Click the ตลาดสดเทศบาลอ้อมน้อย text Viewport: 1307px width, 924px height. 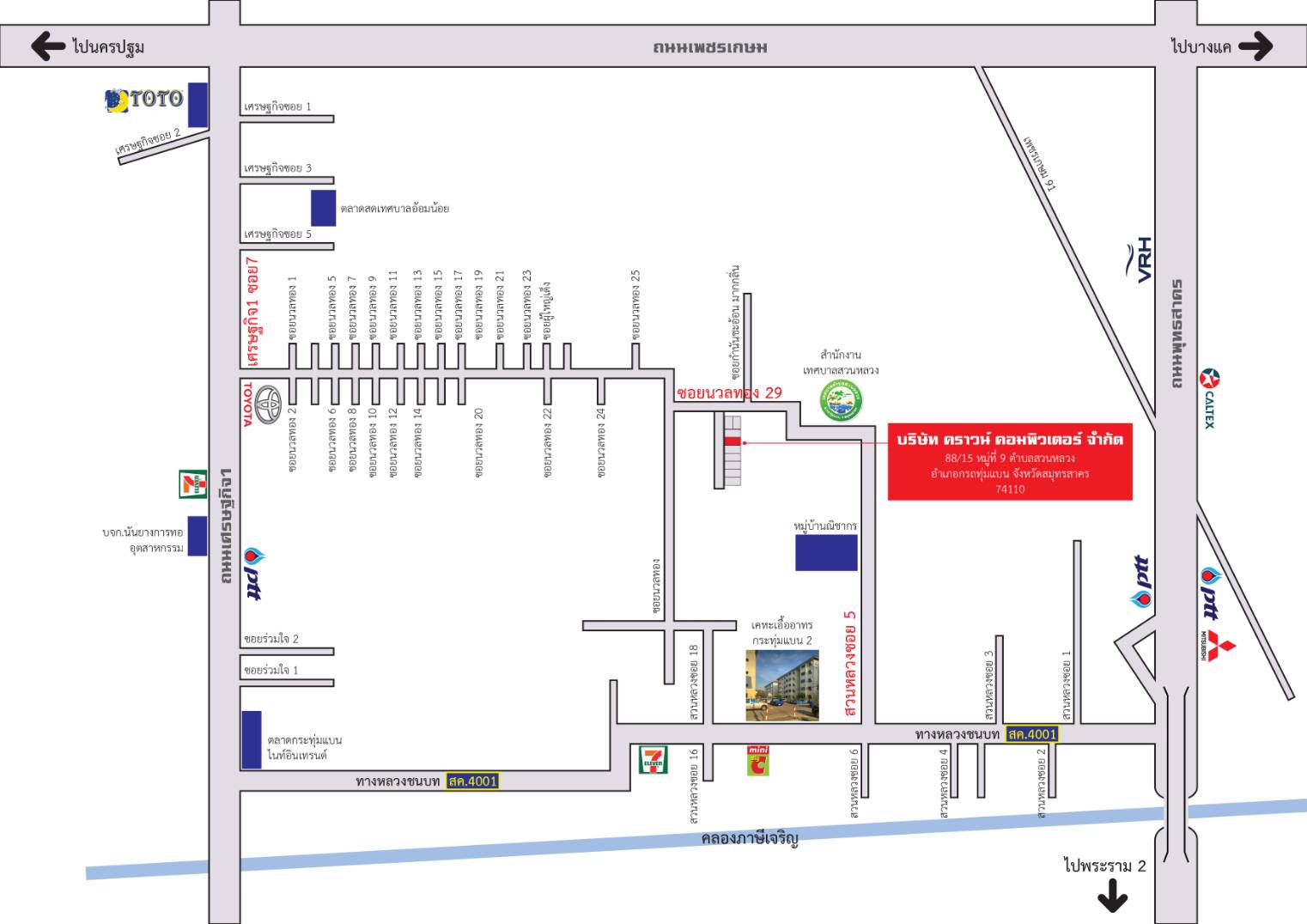tap(394, 209)
